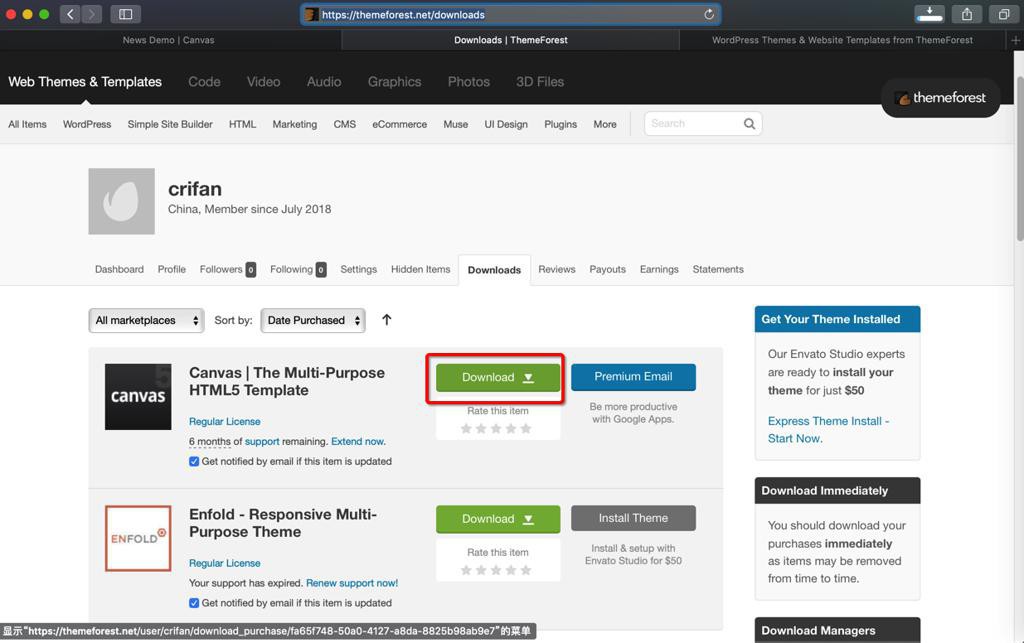
Task: Show all tabs overview icon
Action: [1004, 14]
